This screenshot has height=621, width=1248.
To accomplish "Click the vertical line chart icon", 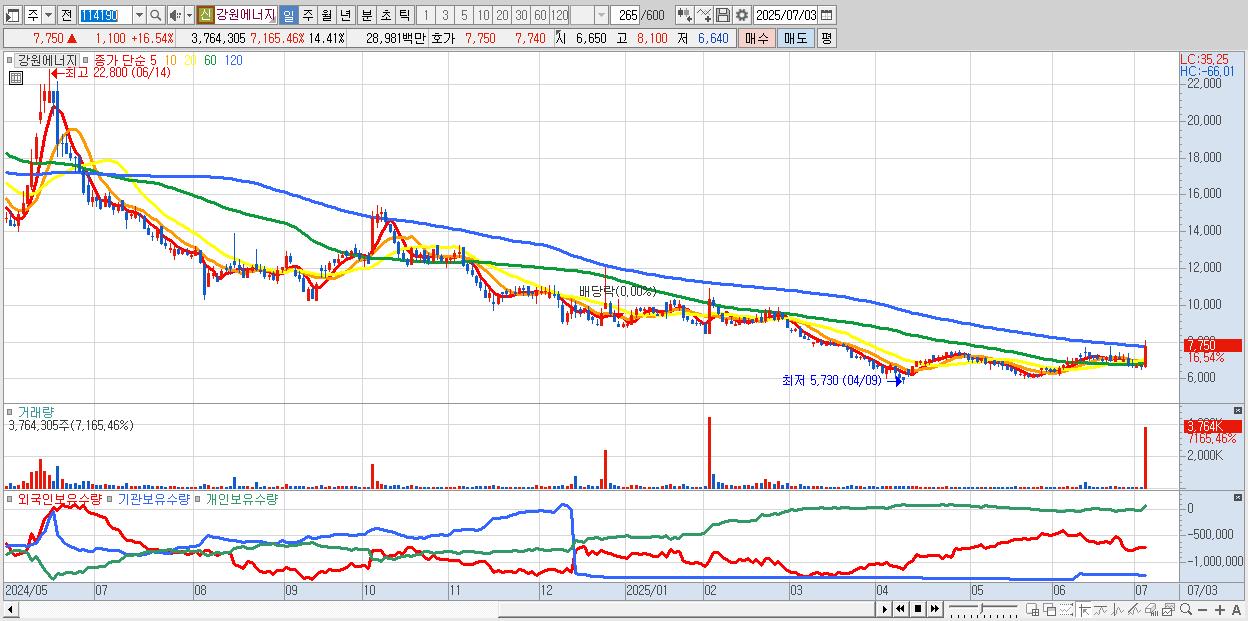I will click(x=1118, y=609).
